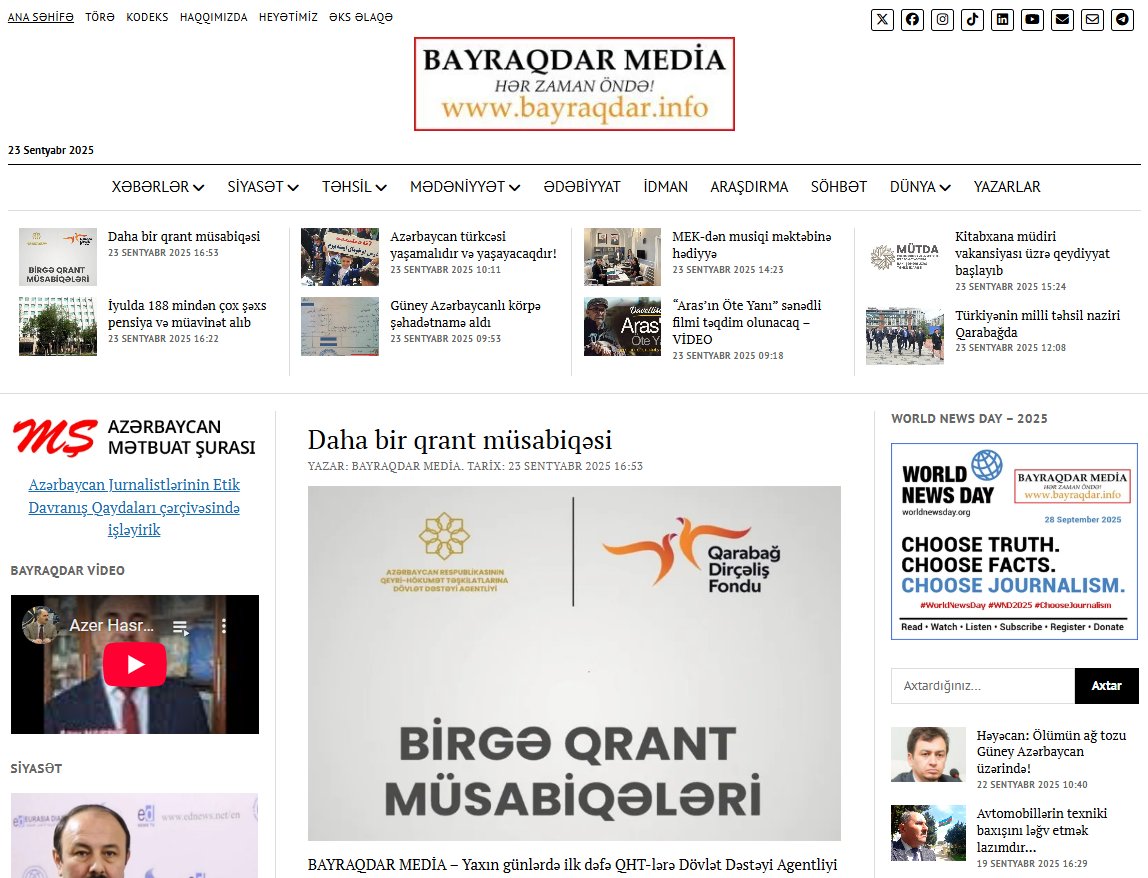
Task: Open the DÜNYA dropdown menu
Action: click(919, 187)
